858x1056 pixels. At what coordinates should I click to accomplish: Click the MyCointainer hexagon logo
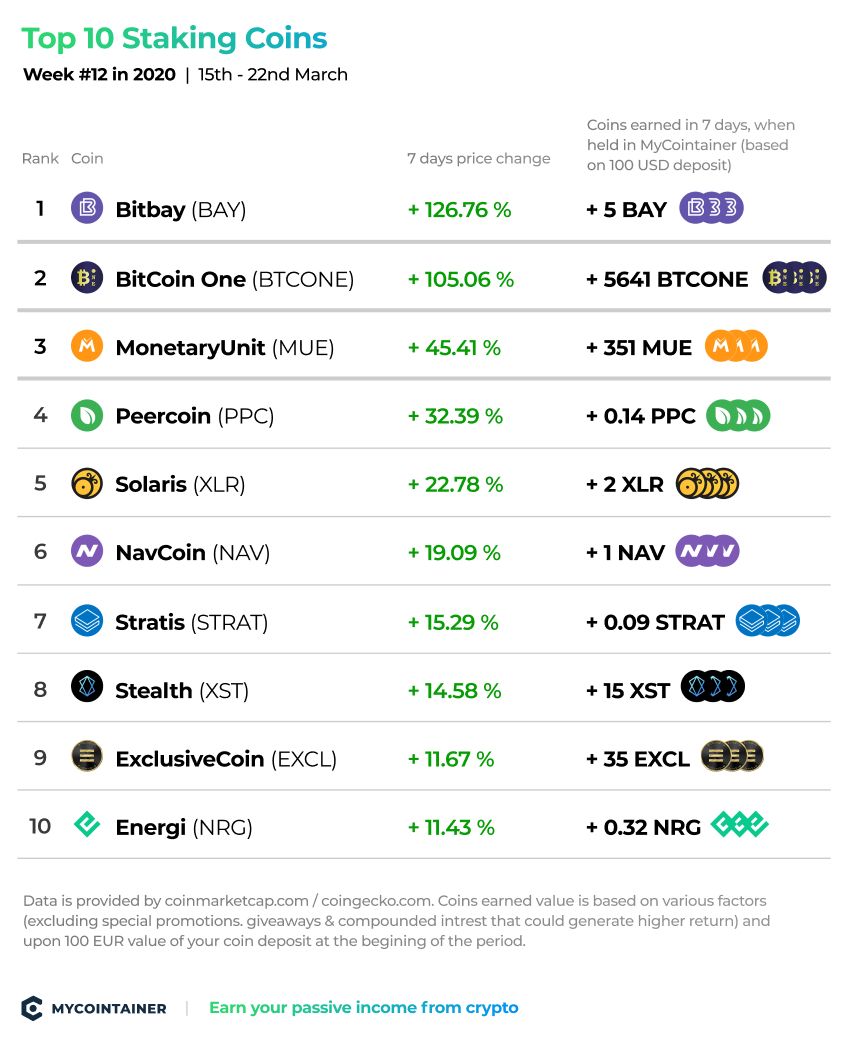pyautogui.click(x=32, y=1008)
